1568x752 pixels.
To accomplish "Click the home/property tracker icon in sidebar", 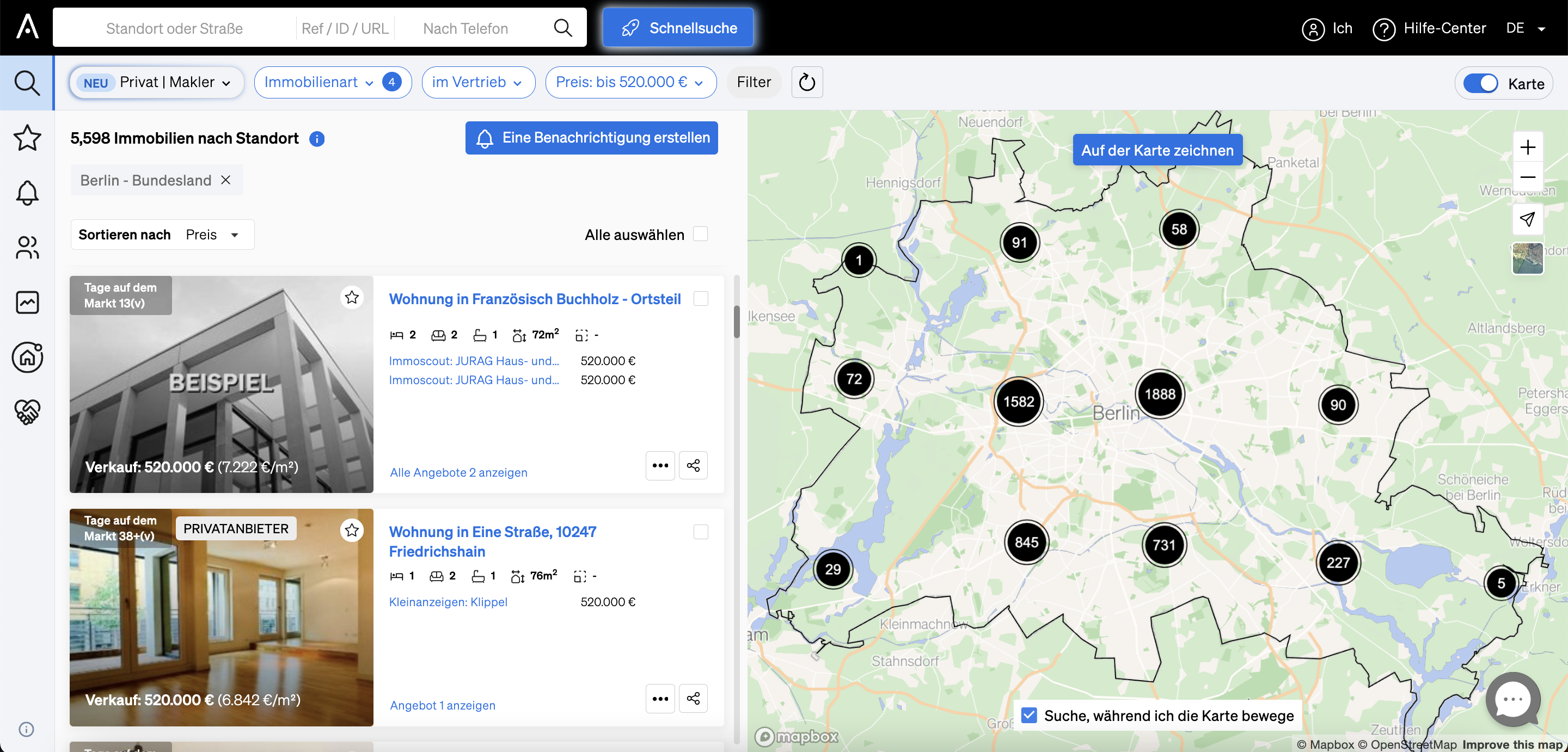I will pyautogui.click(x=27, y=356).
